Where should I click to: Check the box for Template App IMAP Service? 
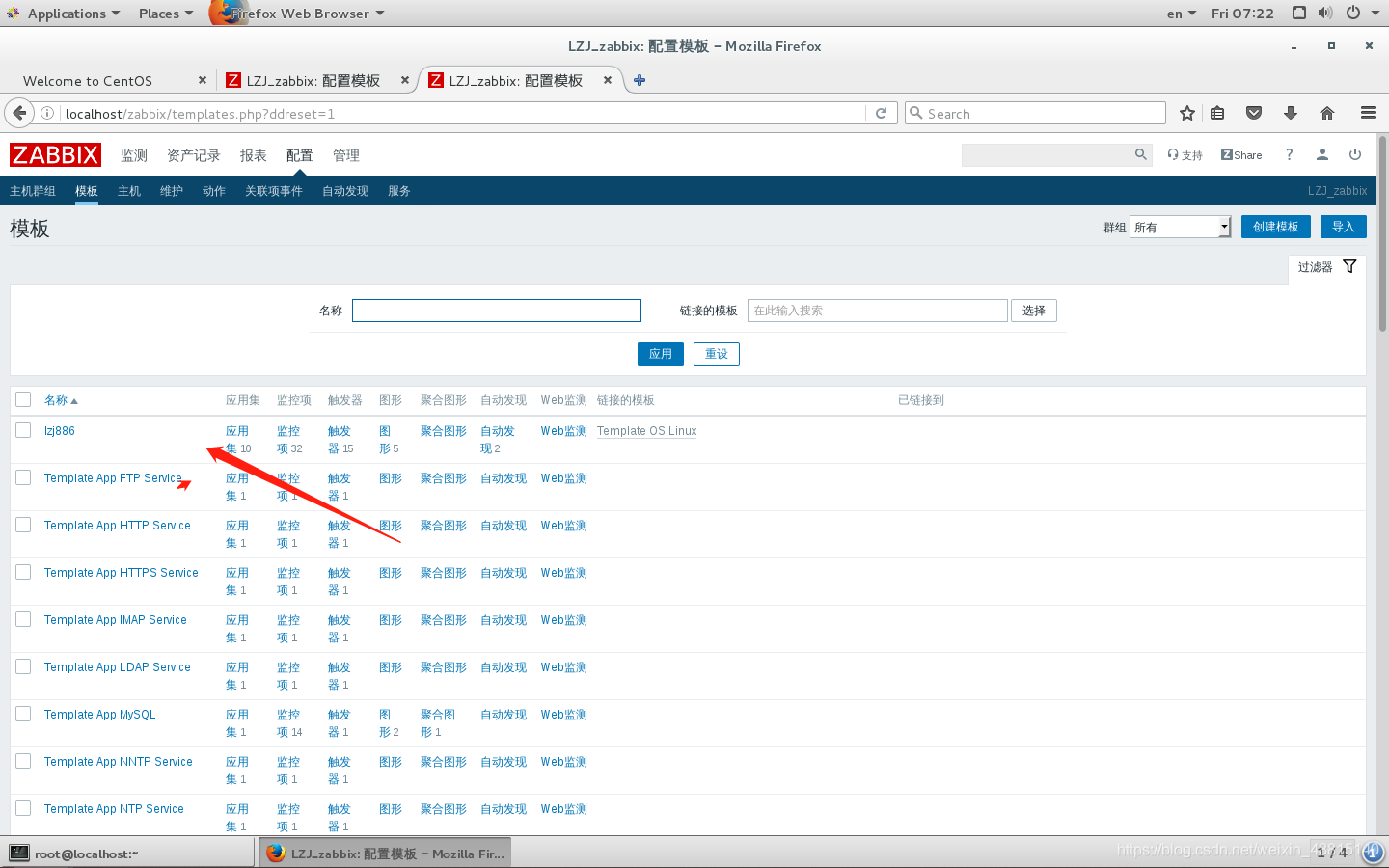click(x=23, y=619)
